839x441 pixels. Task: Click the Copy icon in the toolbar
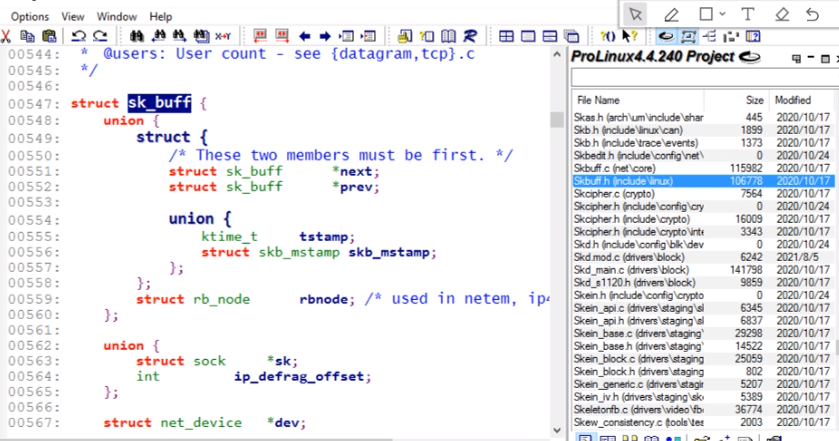[27, 36]
